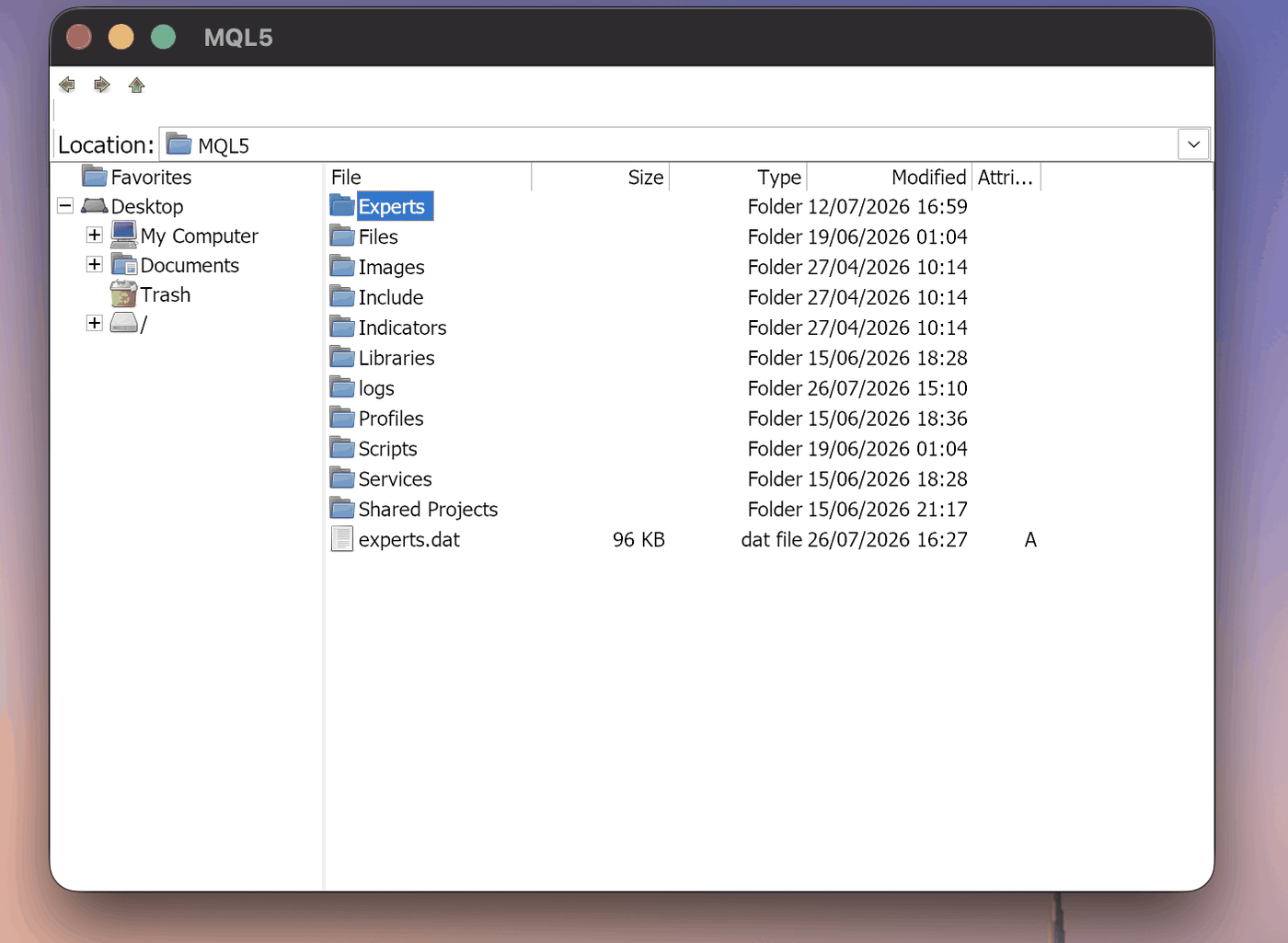Sort by the Type column header

pos(738,177)
